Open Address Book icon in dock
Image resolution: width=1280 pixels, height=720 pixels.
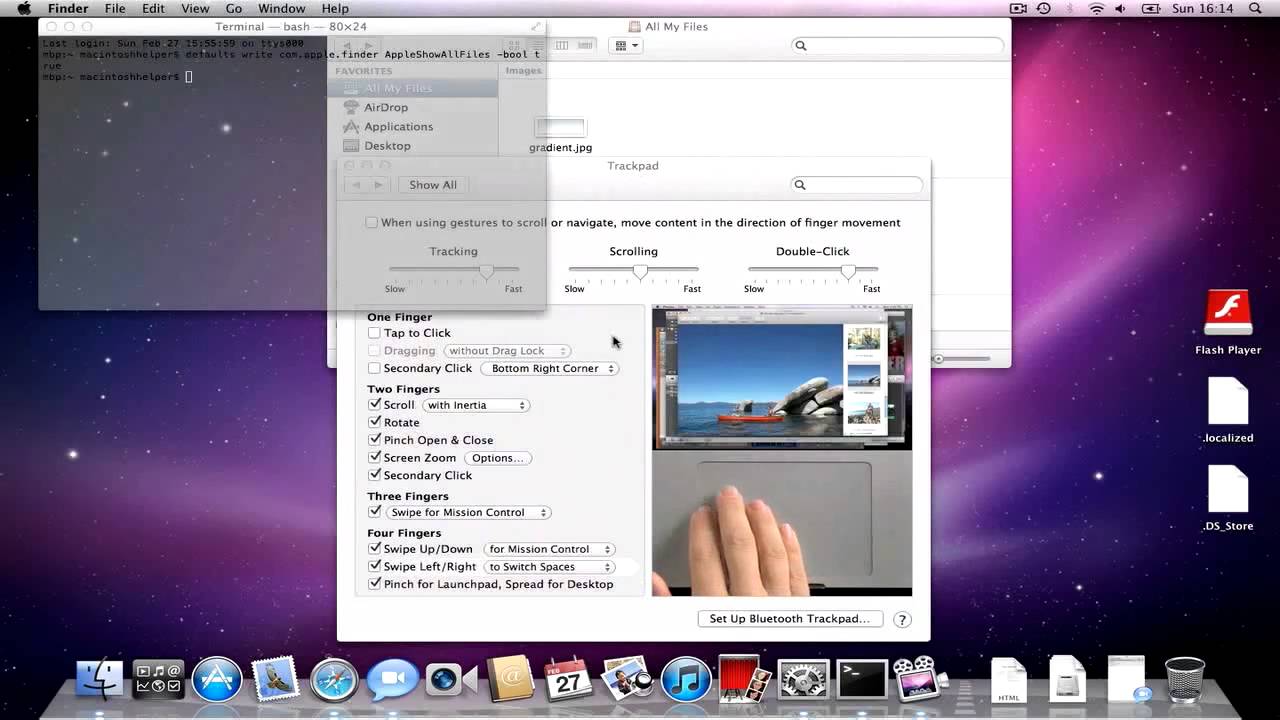[x=510, y=679]
